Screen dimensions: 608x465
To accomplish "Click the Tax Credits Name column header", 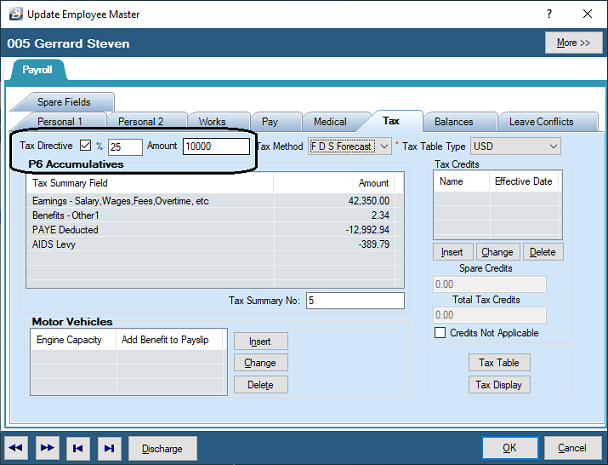I will point(462,182).
